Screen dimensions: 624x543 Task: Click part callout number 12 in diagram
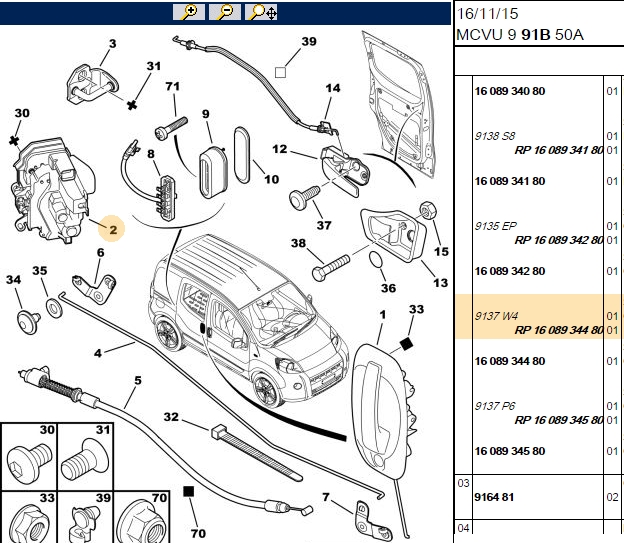(x=279, y=149)
